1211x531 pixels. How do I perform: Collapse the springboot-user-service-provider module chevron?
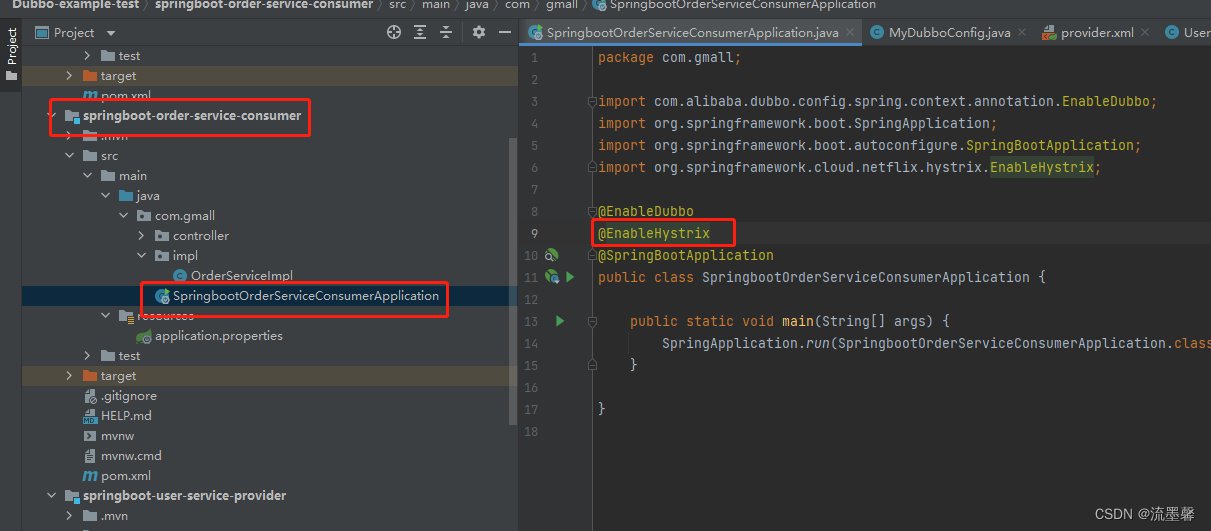click(51, 496)
